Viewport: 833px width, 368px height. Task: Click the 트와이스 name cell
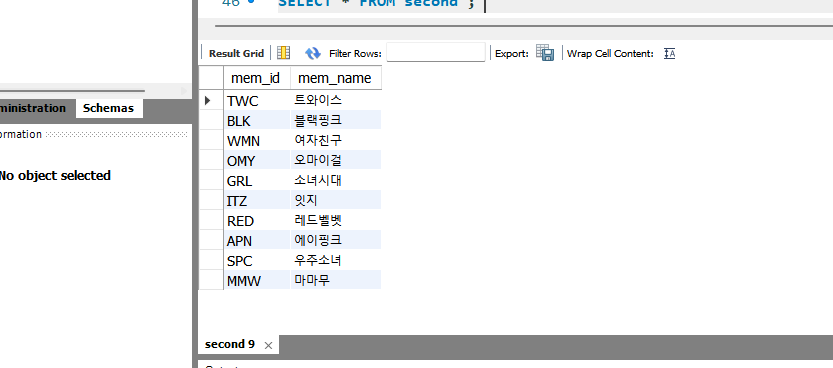click(x=336, y=100)
